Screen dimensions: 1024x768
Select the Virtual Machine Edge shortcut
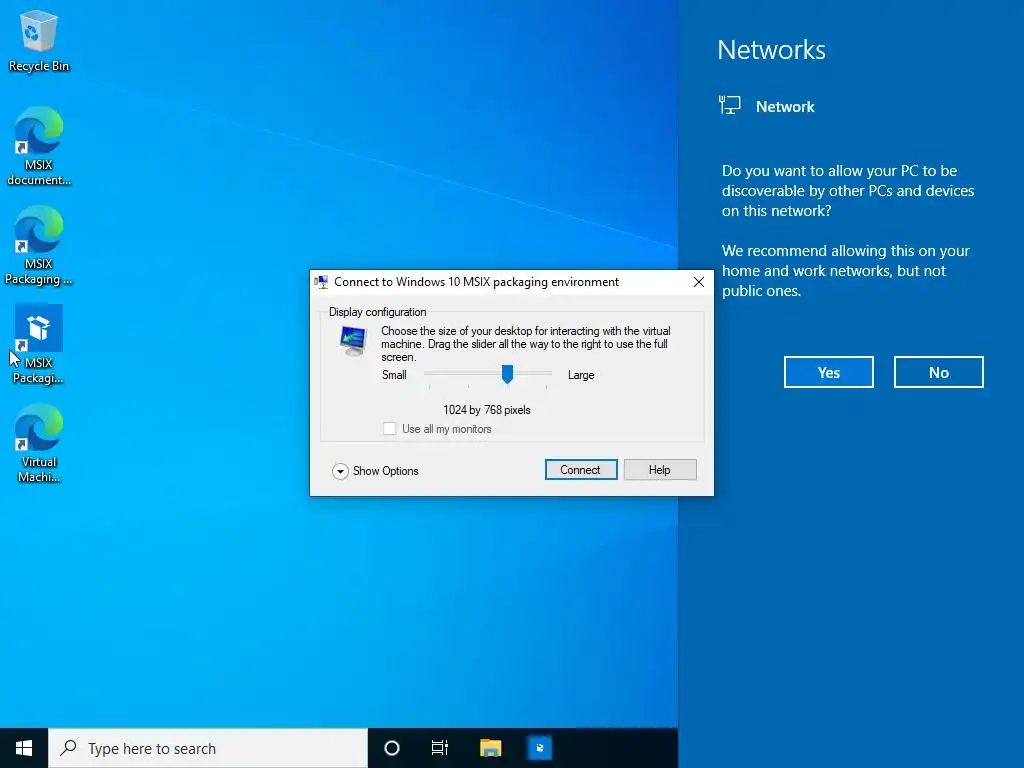39,443
